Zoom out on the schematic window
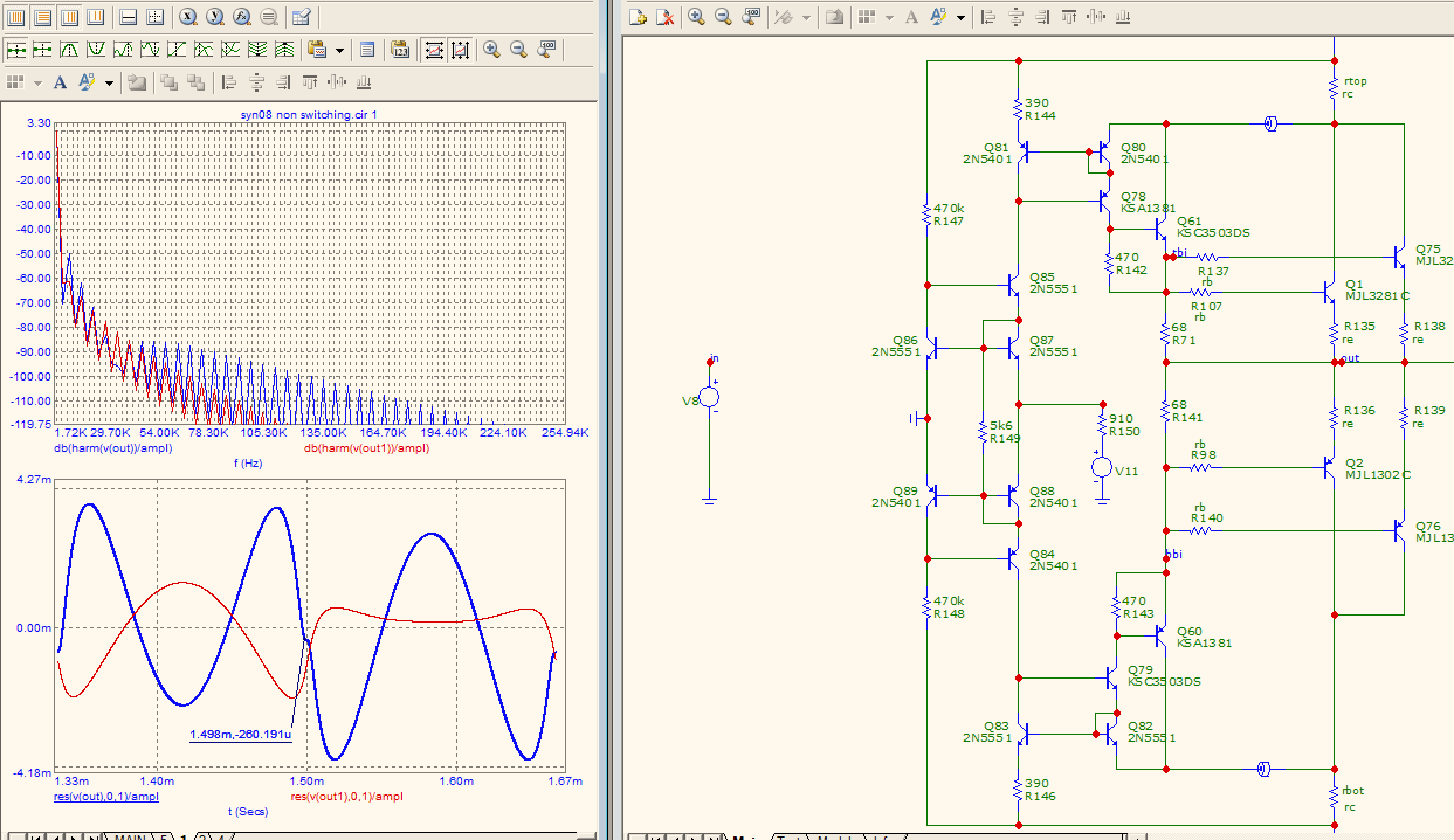Screen dimensions: 1454x840 [x=723, y=17]
